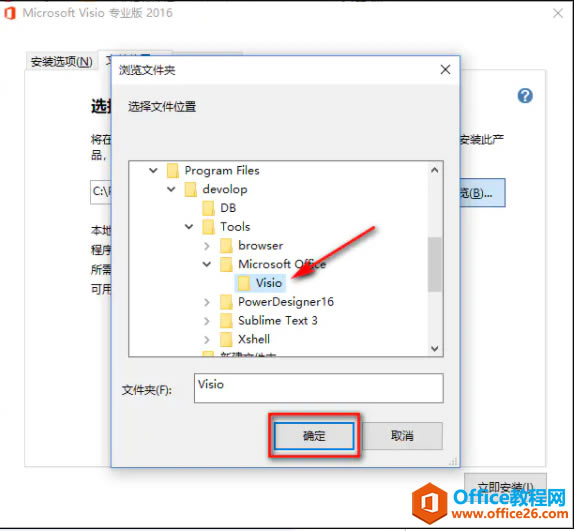
Task: Click the folder tree scroll down arrow
Action: click(x=435, y=348)
